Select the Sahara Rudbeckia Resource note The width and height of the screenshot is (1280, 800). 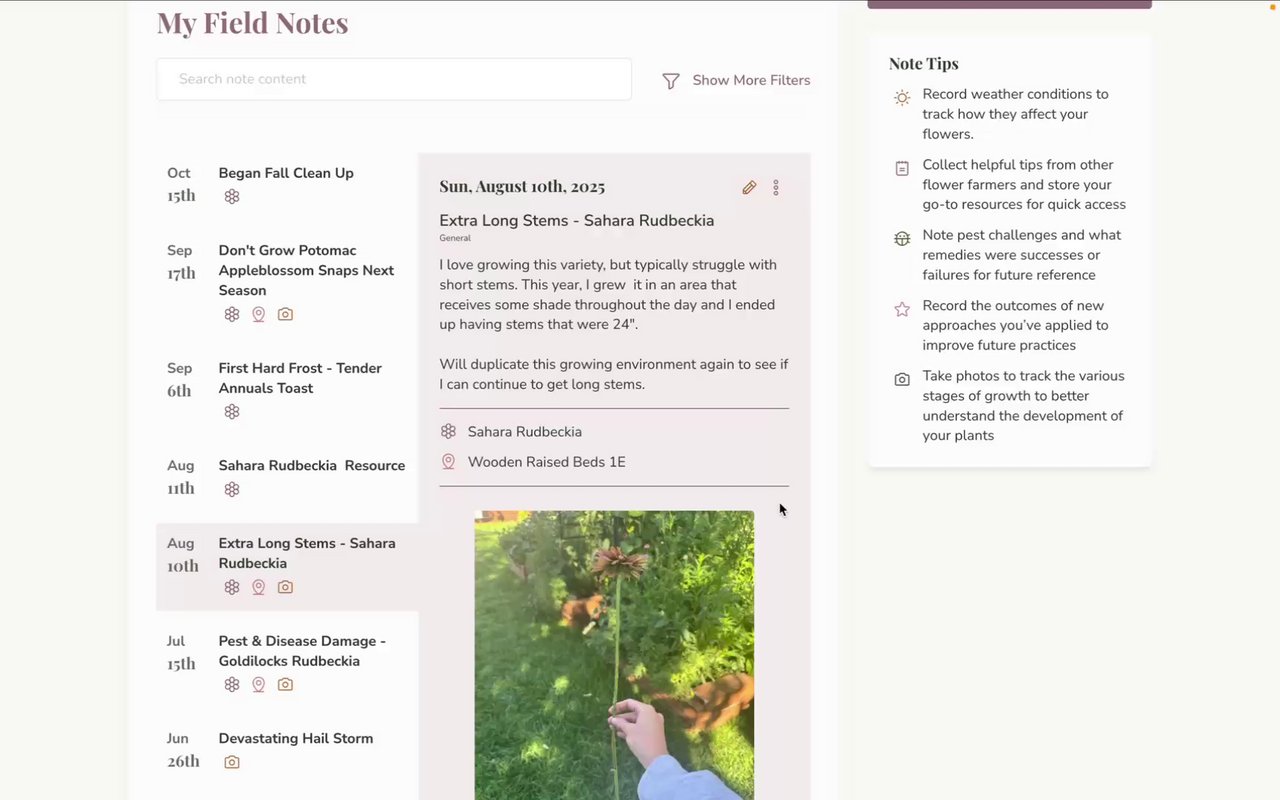coord(311,466)
